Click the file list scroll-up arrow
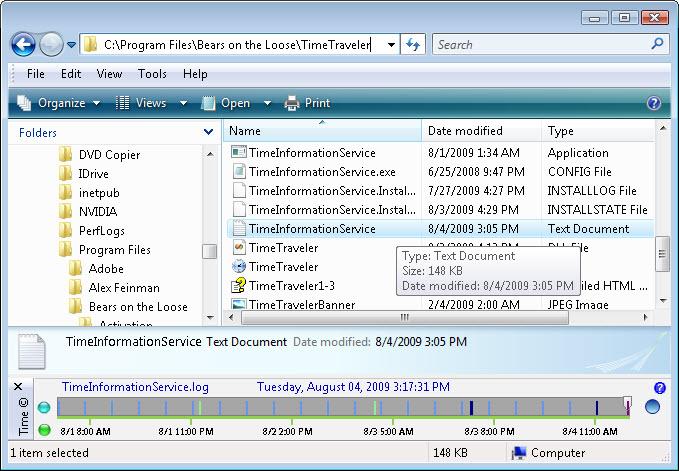 pyautogui.click(x=663, y=128)
